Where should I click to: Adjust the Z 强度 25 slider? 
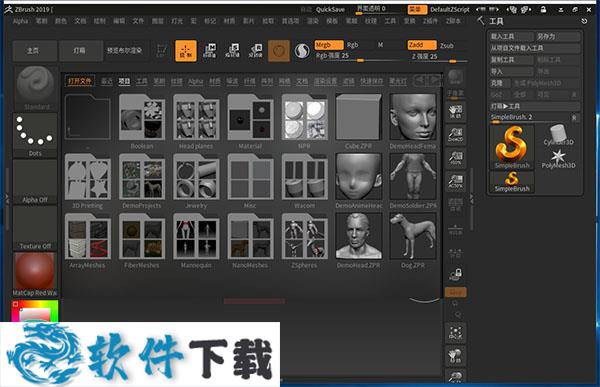tap(437, 57)
